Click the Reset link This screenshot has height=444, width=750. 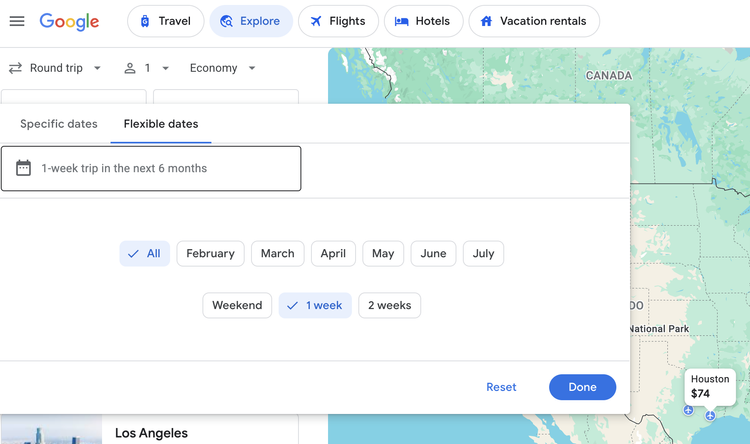tap(501, 387)
